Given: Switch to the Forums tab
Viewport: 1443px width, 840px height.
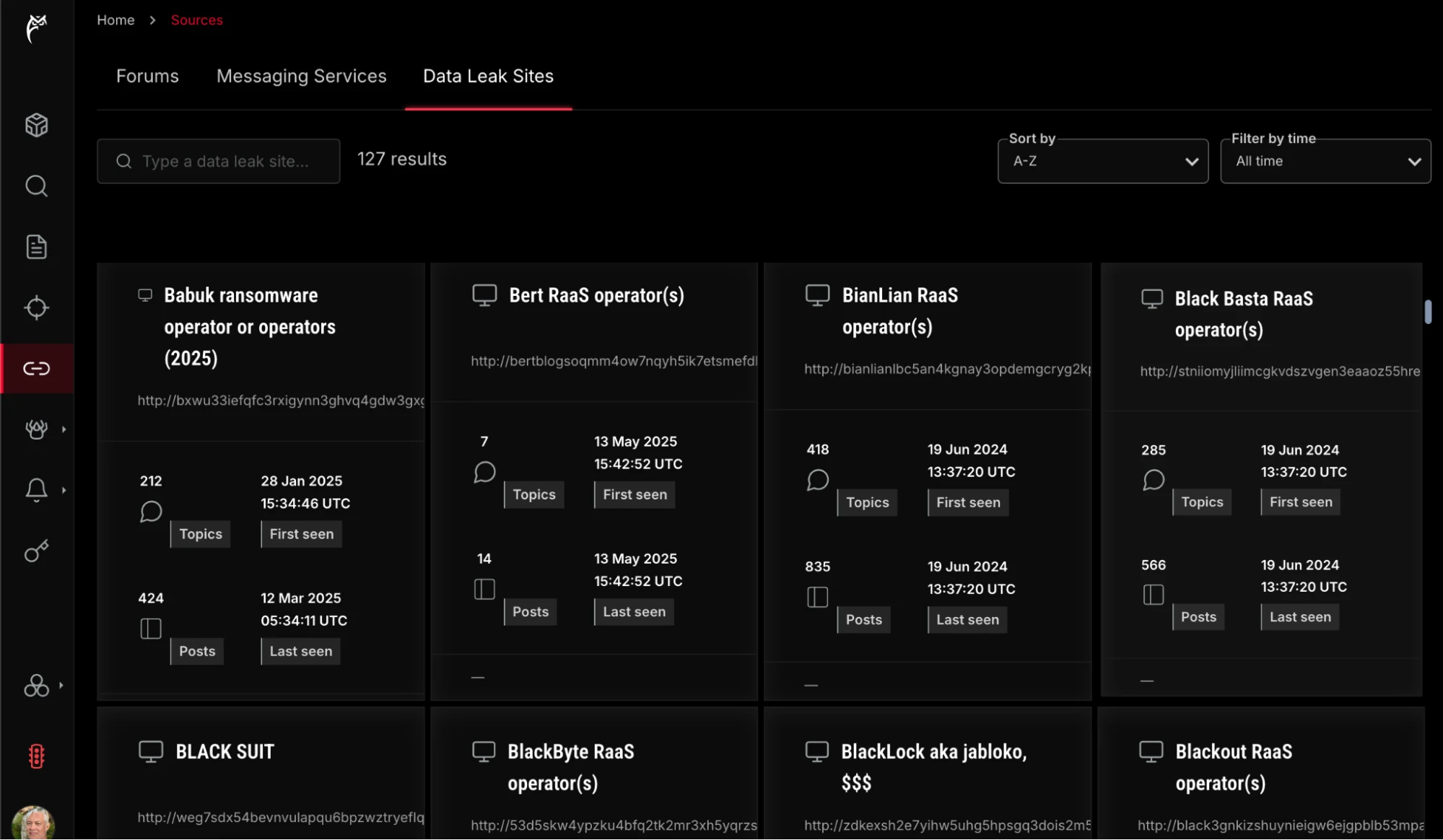Looking at the screenshot, I should 147,76.
